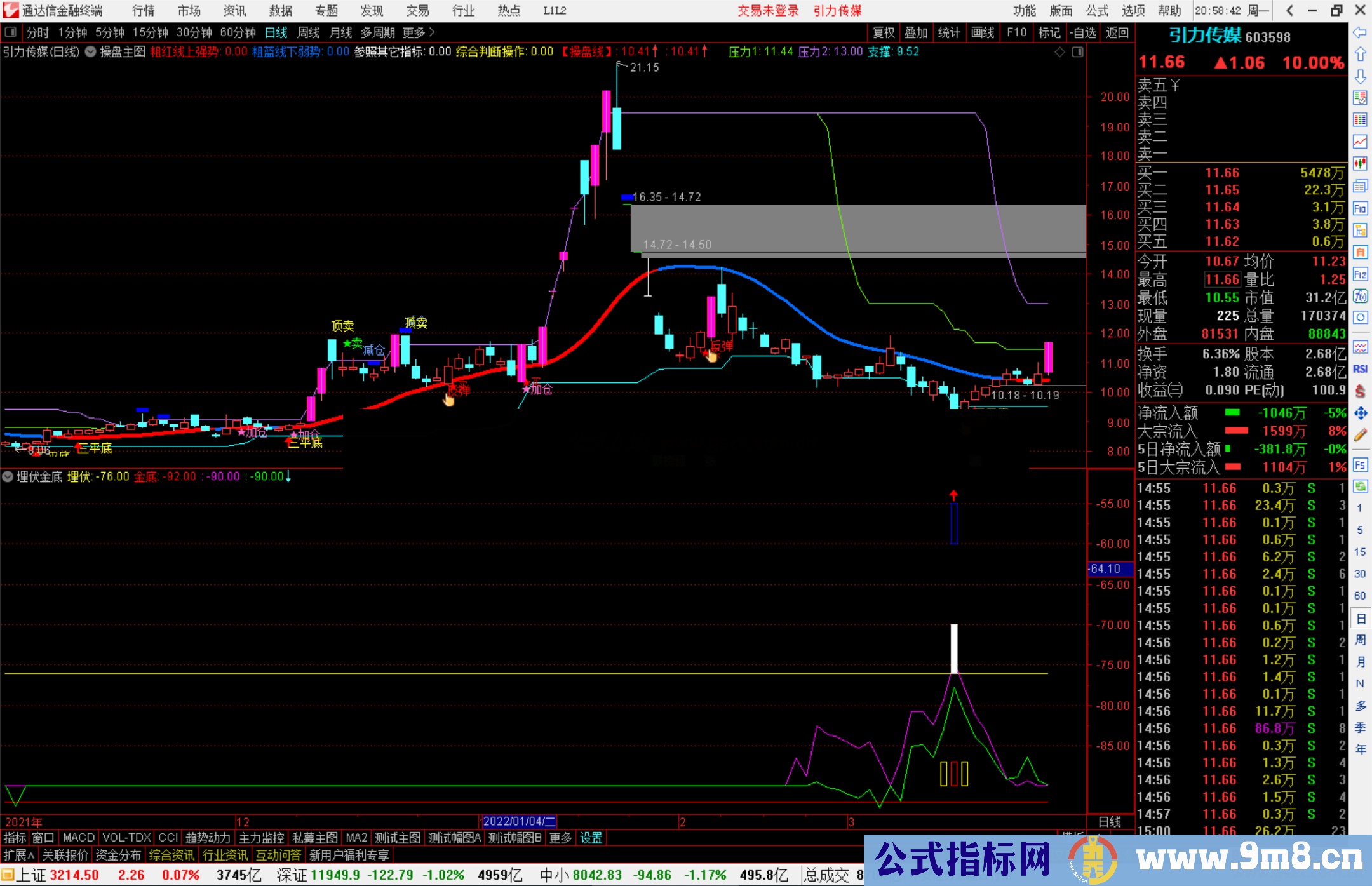Click the F10 company info sidebar icon

point(1360,208)
